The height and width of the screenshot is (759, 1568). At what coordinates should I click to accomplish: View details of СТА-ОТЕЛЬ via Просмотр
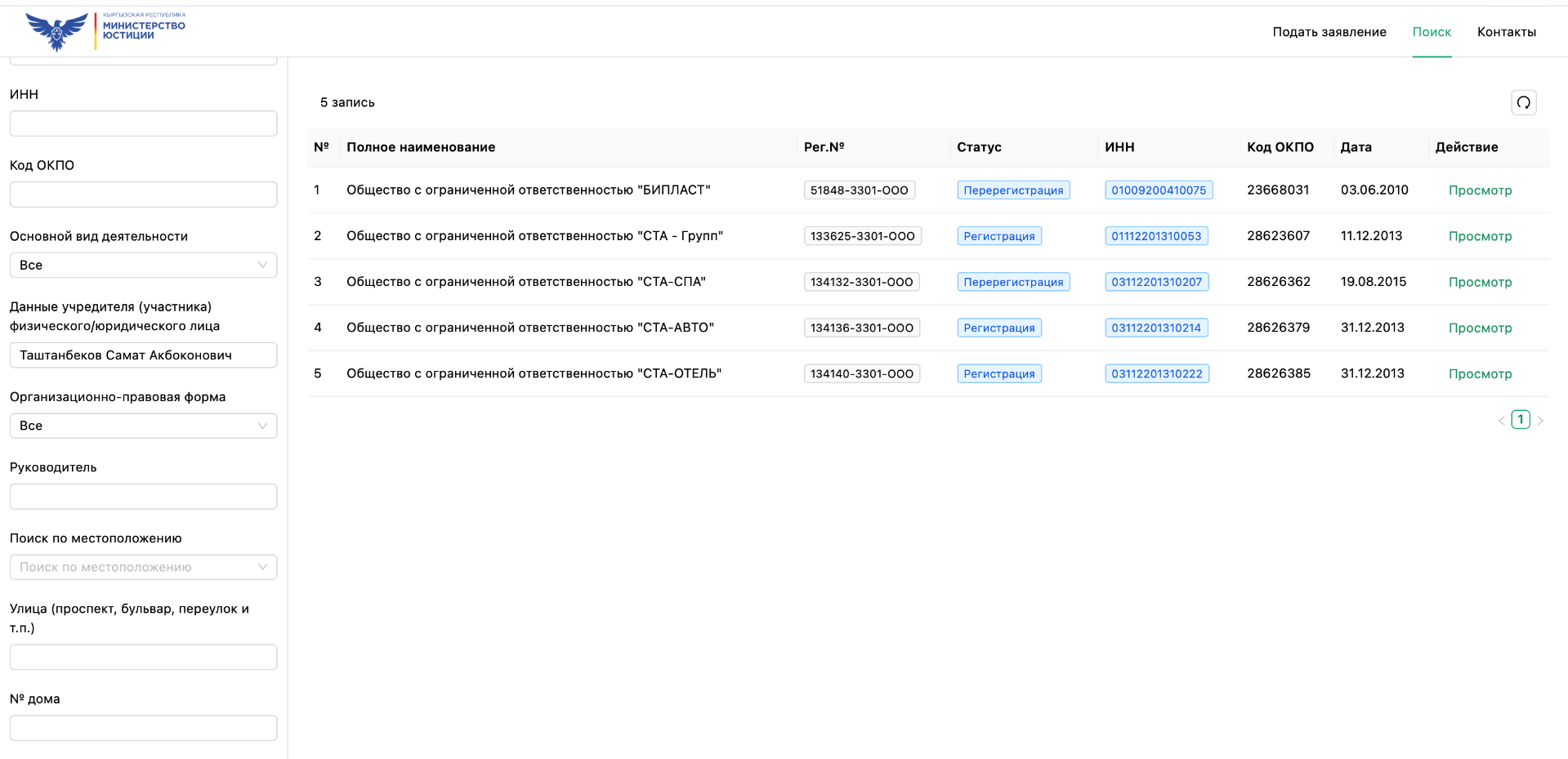tap(1480, 373)
